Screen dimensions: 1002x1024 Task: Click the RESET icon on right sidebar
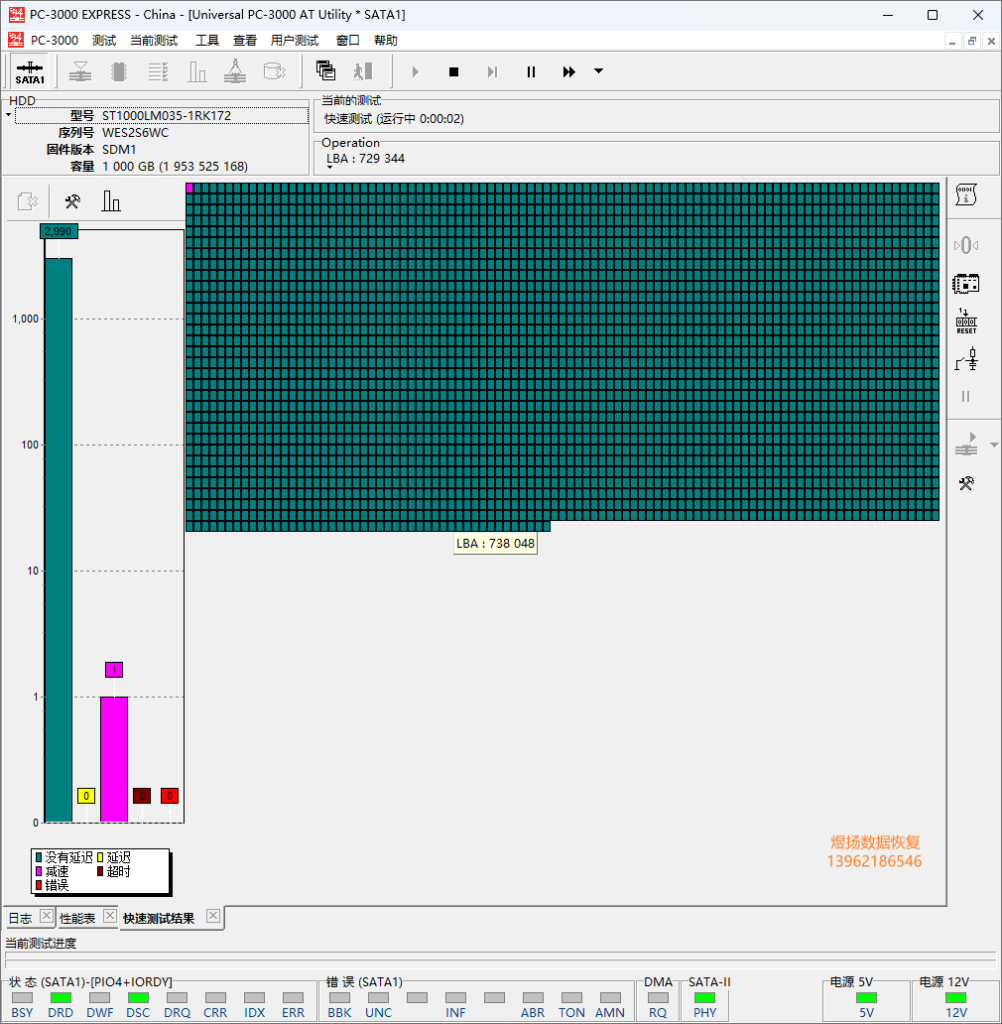[966, 321]
